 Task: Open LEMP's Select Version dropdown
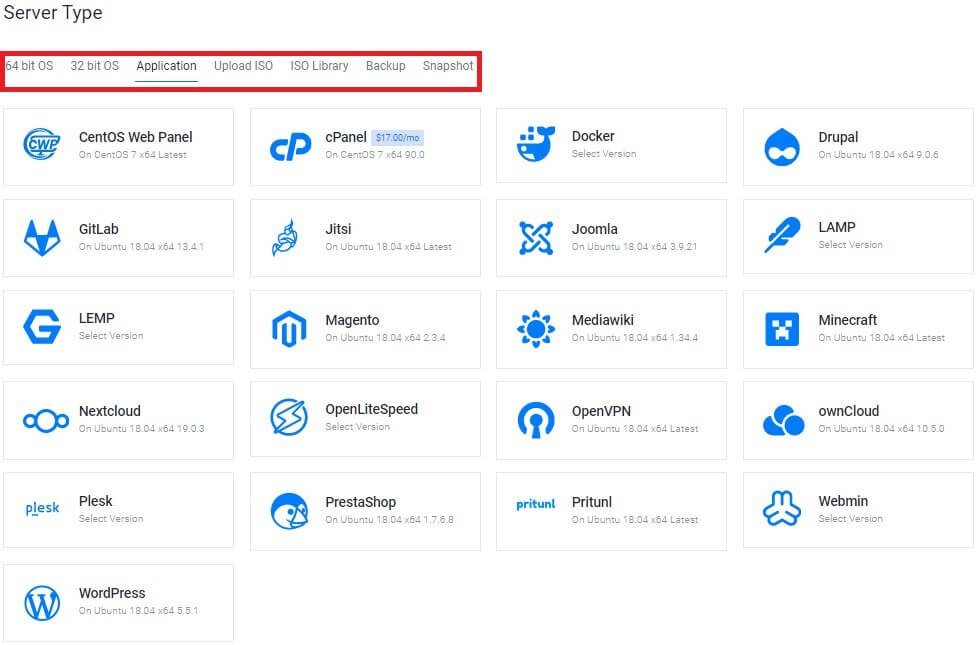(x=111, y=336)
